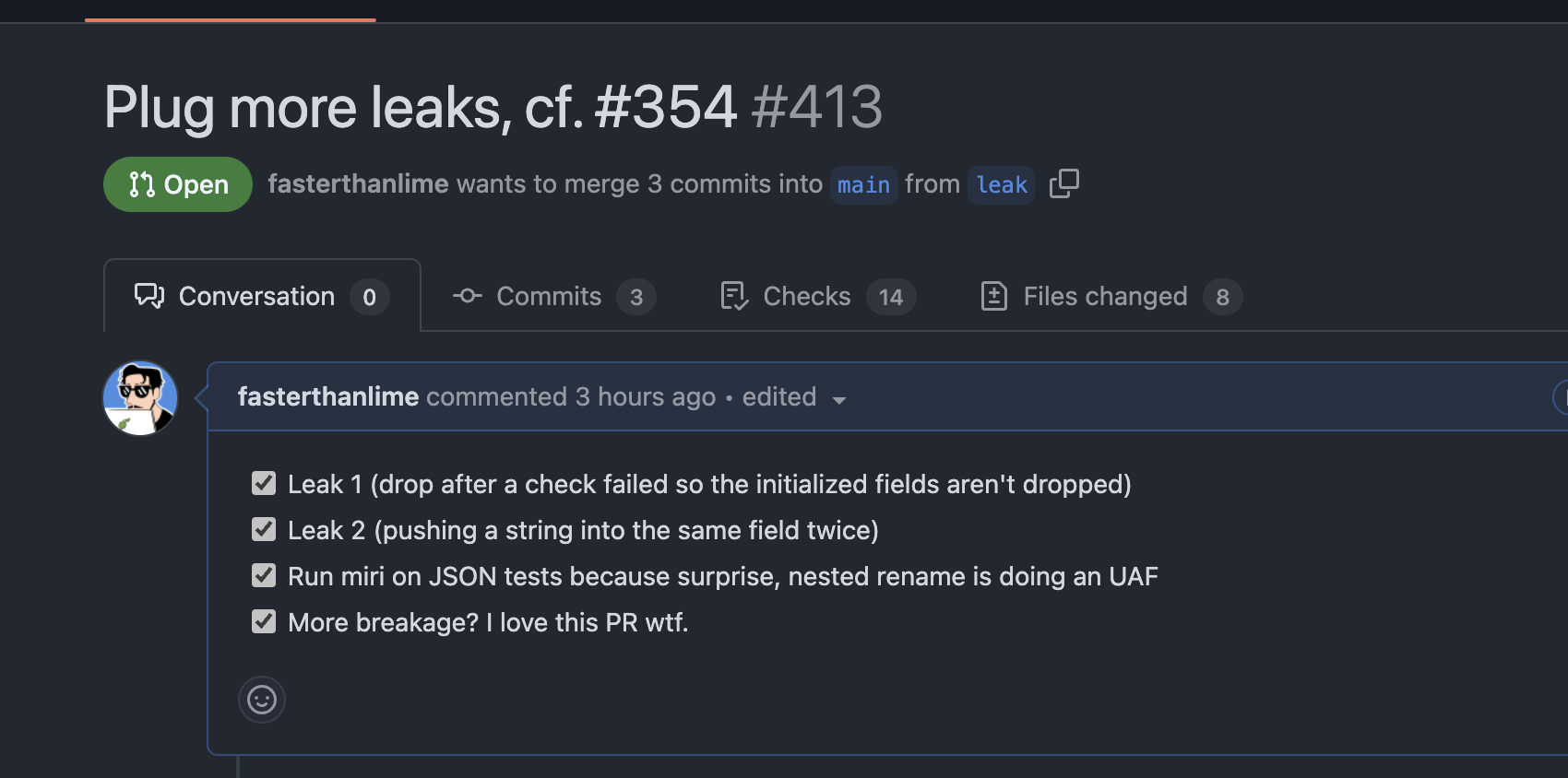Open the #354 issue reference in title
This screenshot has width=1568, height=778.
coord(665,107)
